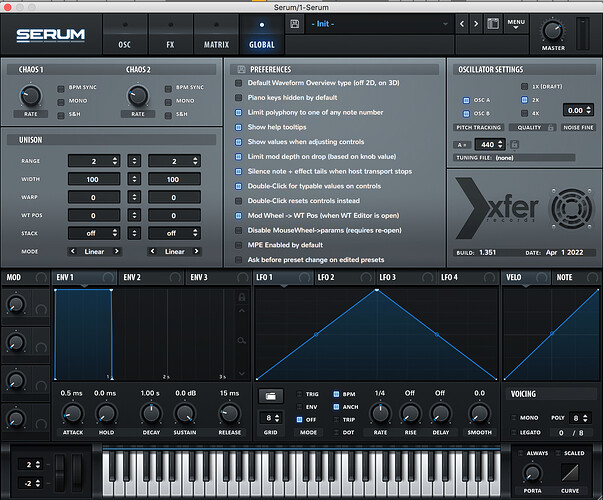This screenshot has width=603, height=500.
Task: Click the envelope ATTACK knob
Action: pos(73,413)
